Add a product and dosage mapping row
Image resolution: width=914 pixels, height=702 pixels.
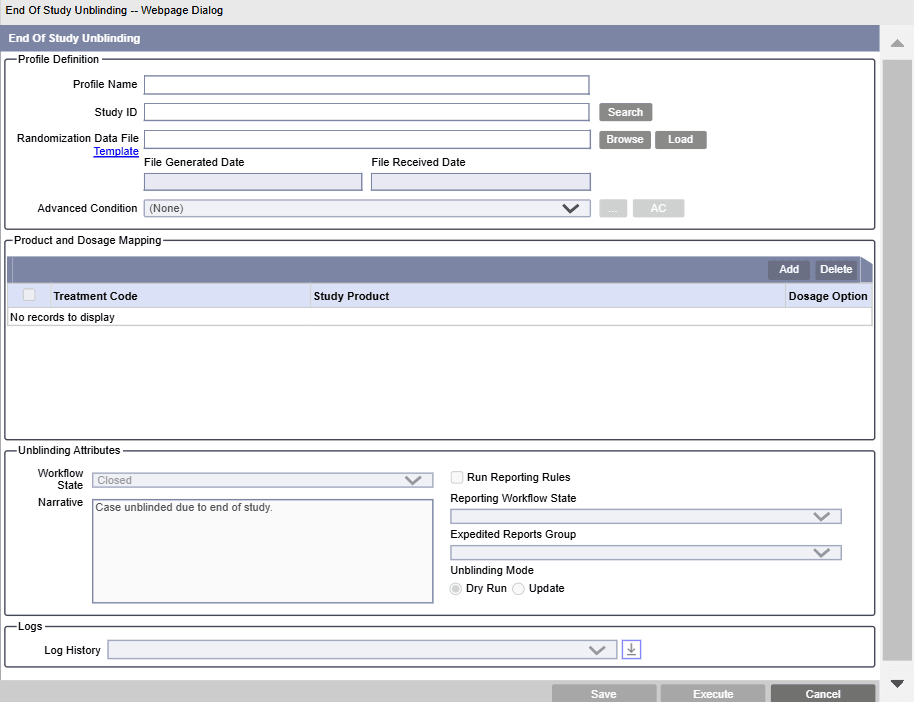tap(789, 269)
